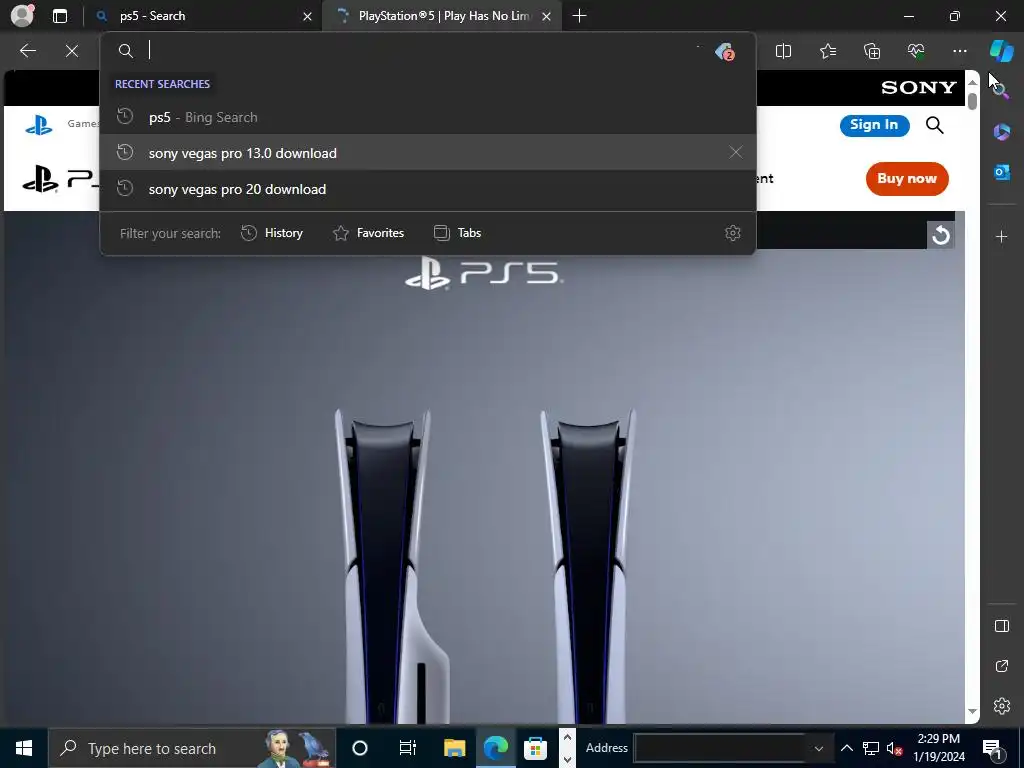Open Microsoft 365 sidebar icon
The height and width of the screenshot is (768, 1024).
coord(1001,131)
